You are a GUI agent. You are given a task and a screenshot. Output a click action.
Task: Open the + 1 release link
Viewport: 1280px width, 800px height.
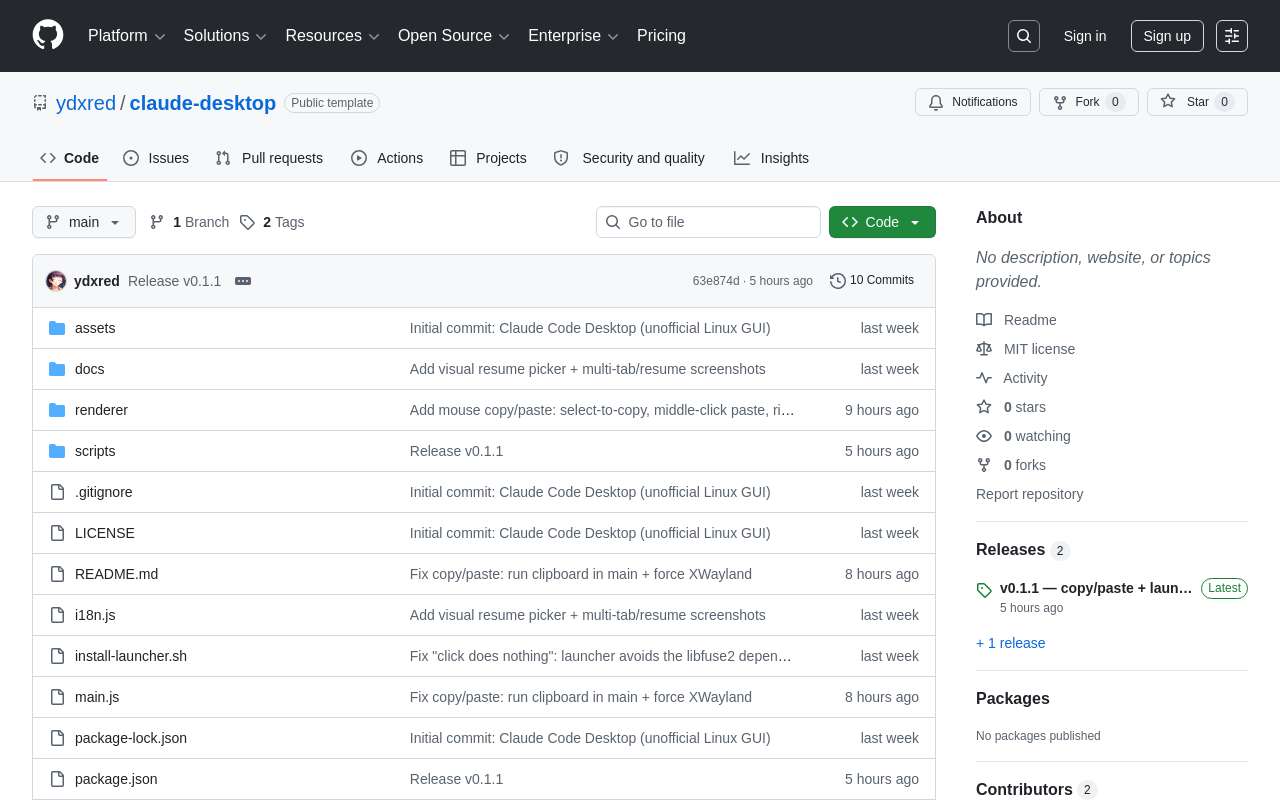click(1011, 643)
